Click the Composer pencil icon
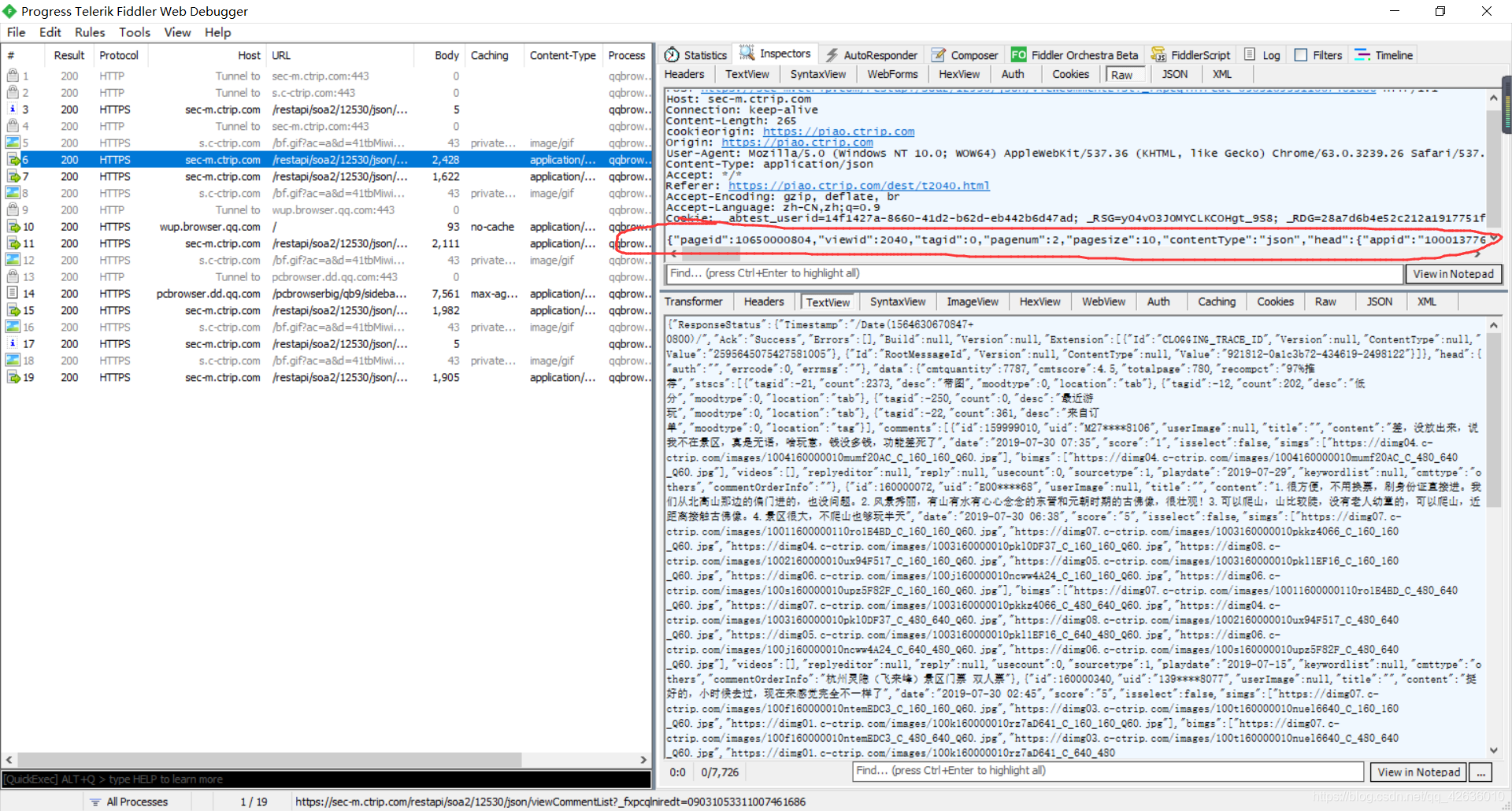Image resolution: width=1512 pixels, height=811 pixels. 939,55
